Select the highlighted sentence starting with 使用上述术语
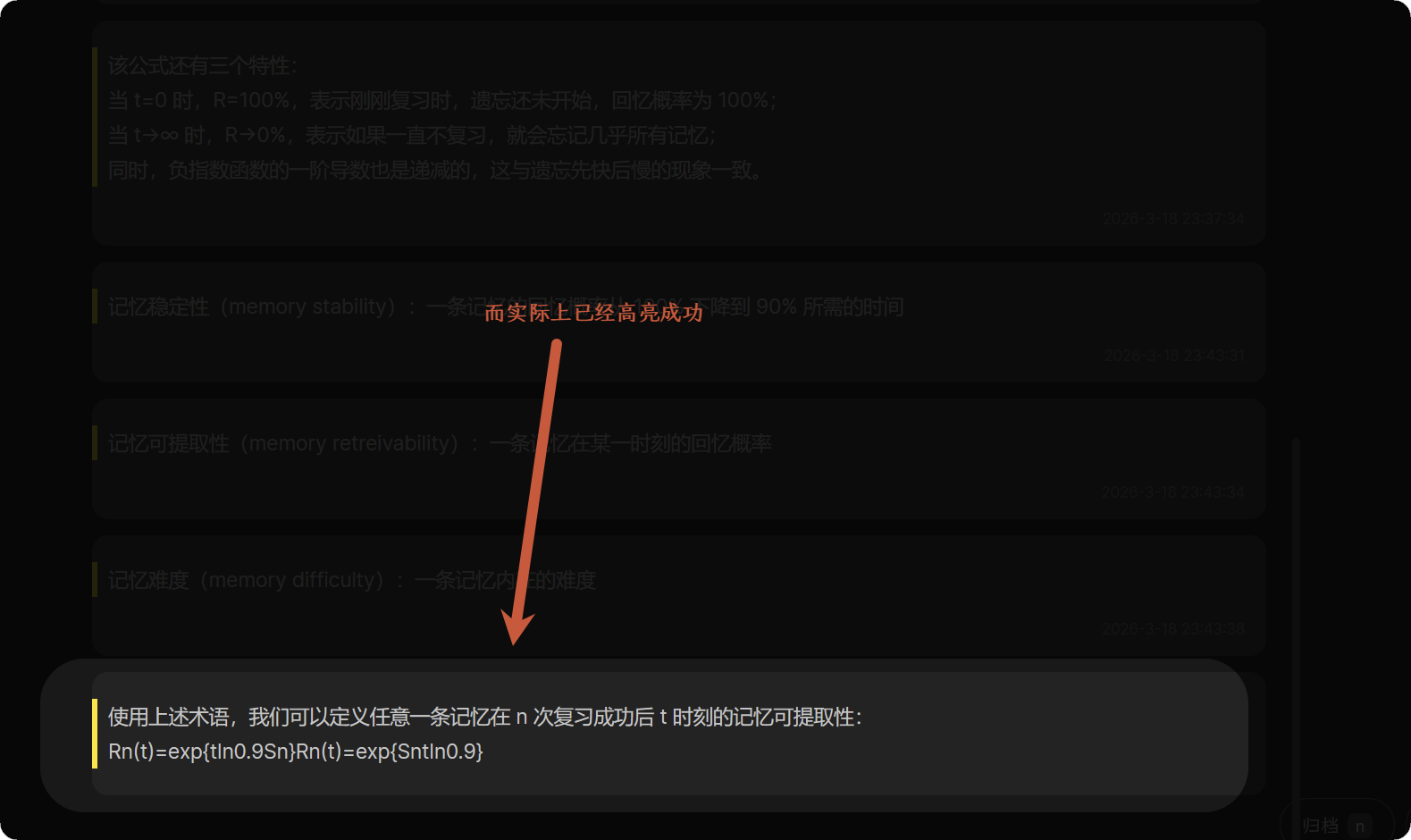1411x840 pixels. point(484,717)
